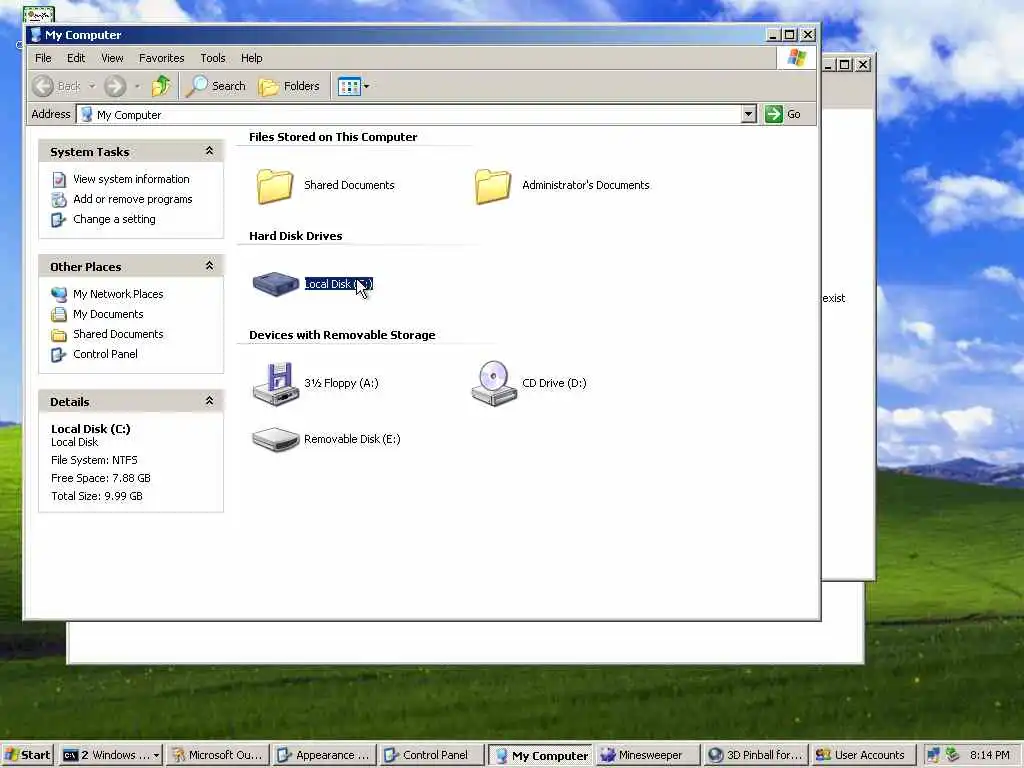Switch to User Accounts taskbar button
The image size is (1024, 768).
tap(862, 755)
